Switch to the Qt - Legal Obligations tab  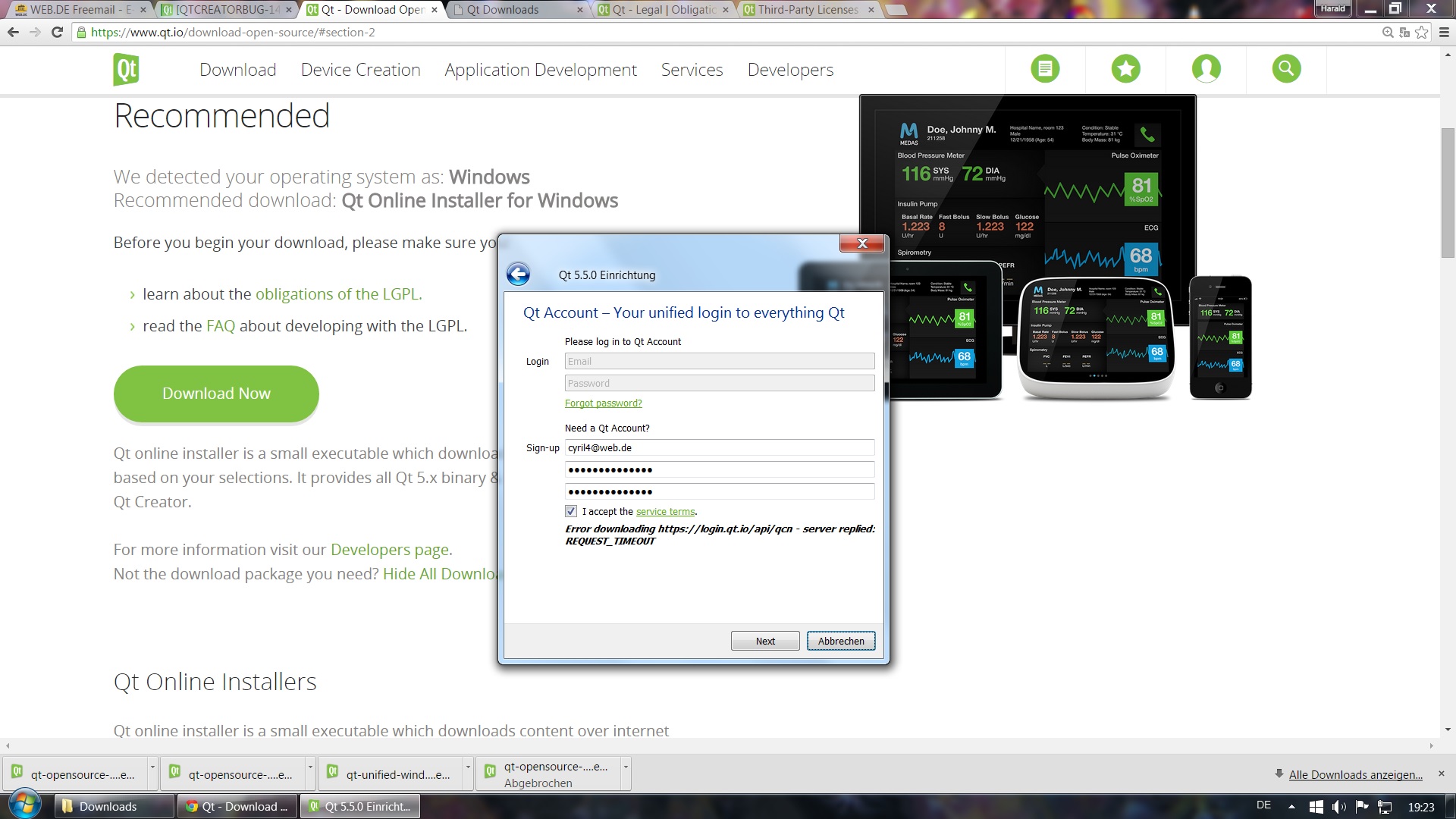coord(662,10)
